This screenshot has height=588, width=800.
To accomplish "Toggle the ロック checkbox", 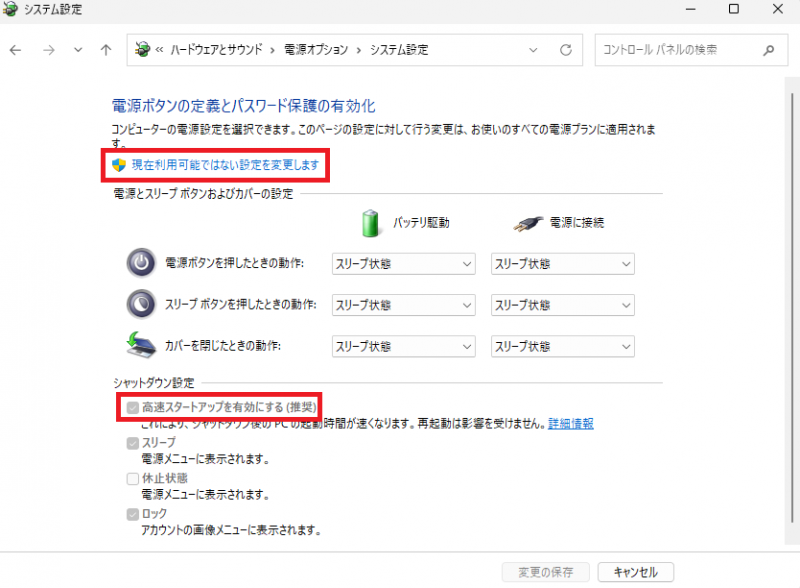I will [x=133, y=514].
